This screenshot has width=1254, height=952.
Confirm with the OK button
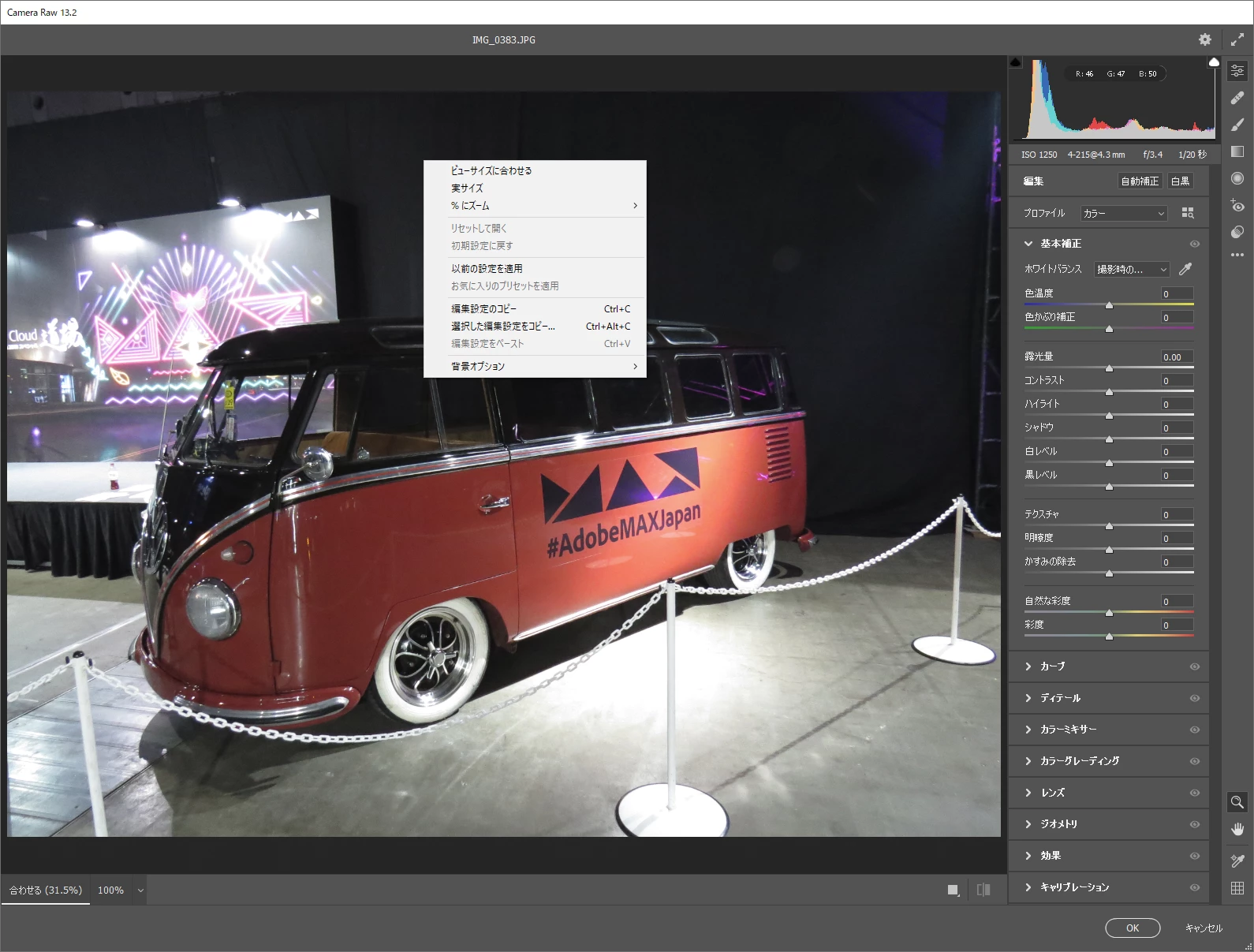click(x=1133, y=928)
